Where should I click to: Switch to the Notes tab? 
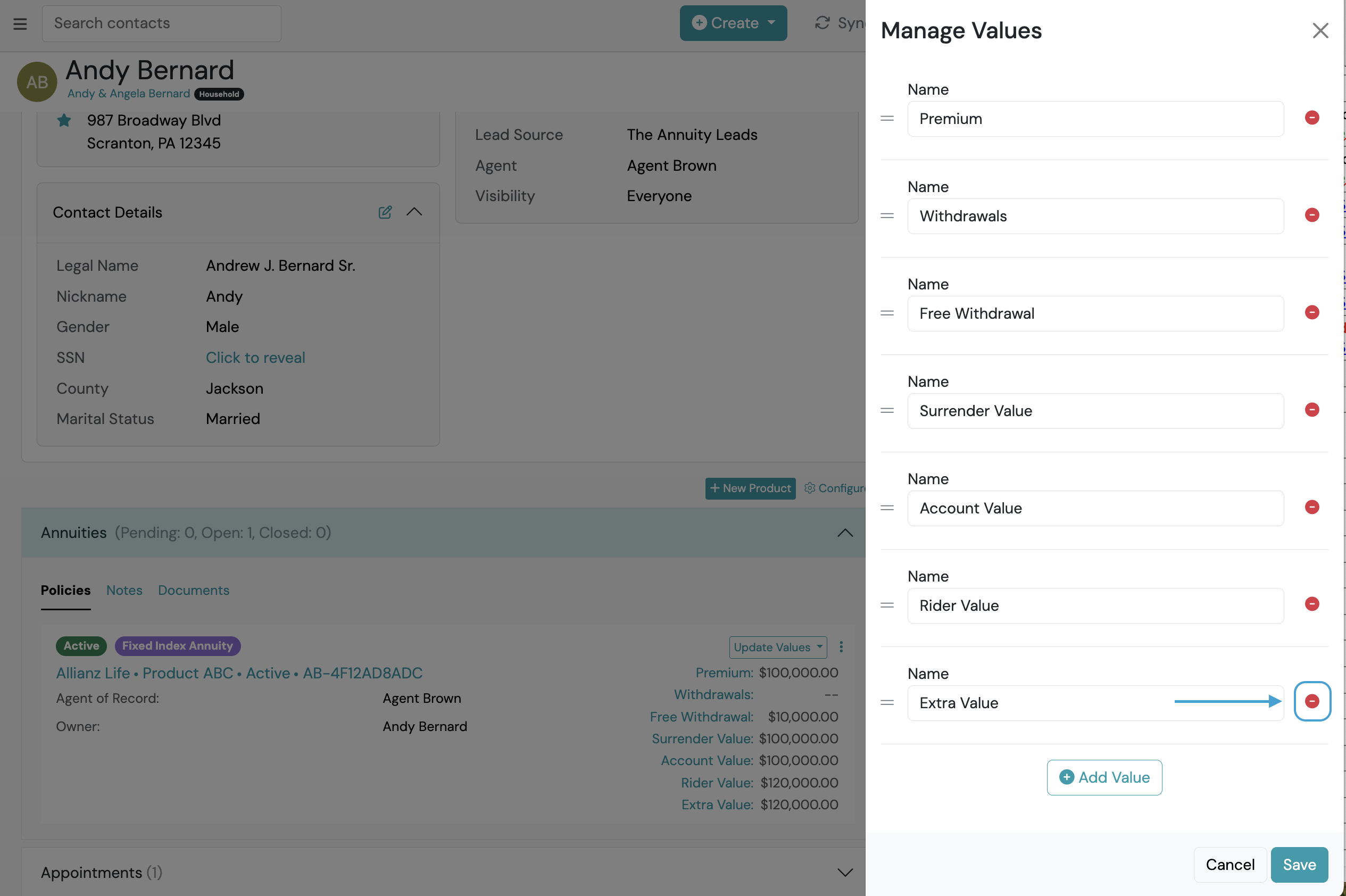click(x=124, y=590)
